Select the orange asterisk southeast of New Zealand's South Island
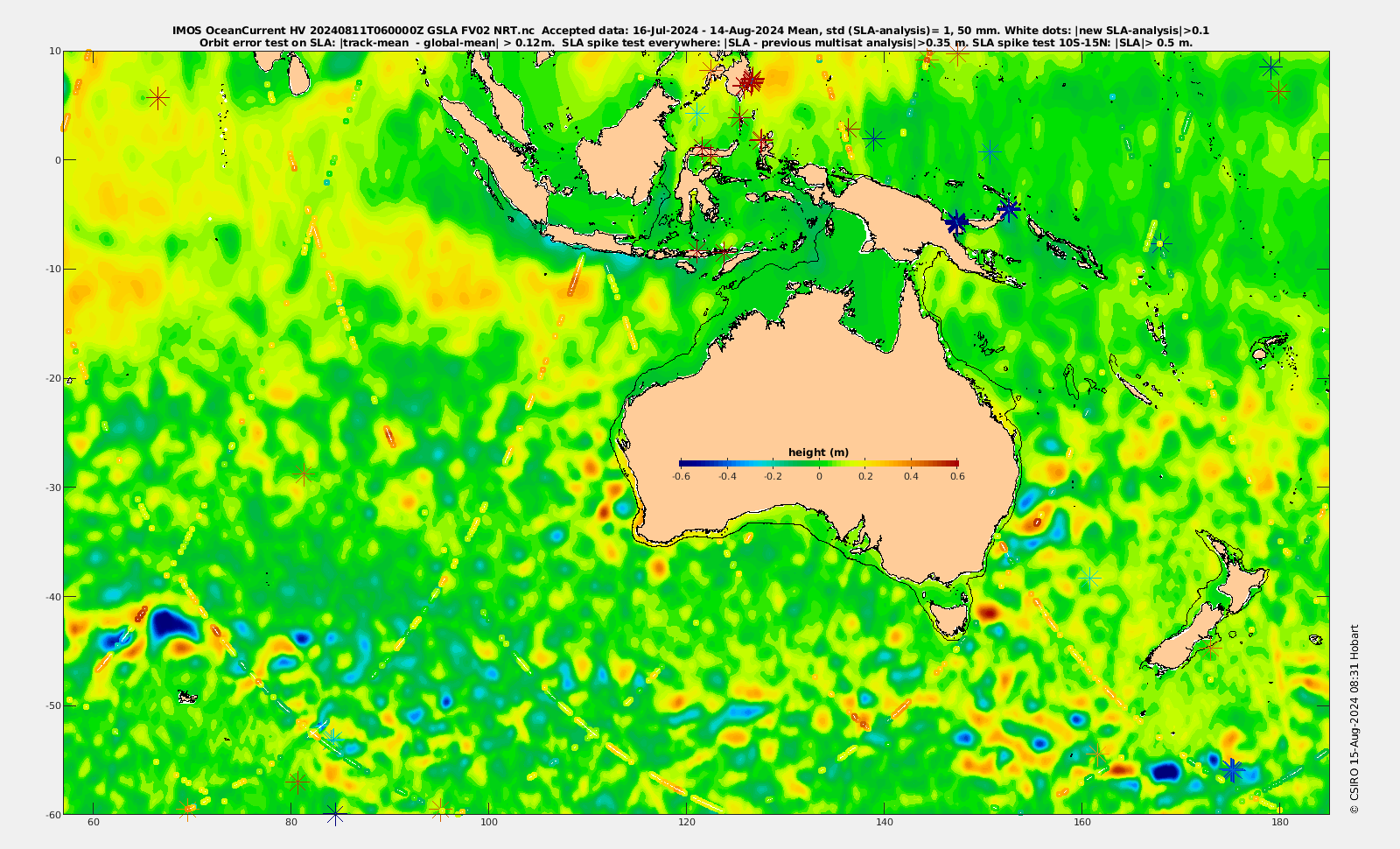1400x849 pixels. [1209, 649]
